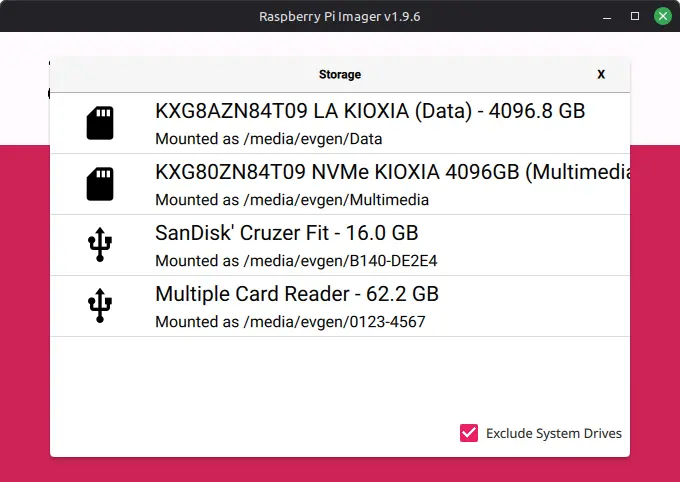Click the SD card icon for KIOXIA Data drive
The width and height of the screenshot is (680, 482).
100,123
